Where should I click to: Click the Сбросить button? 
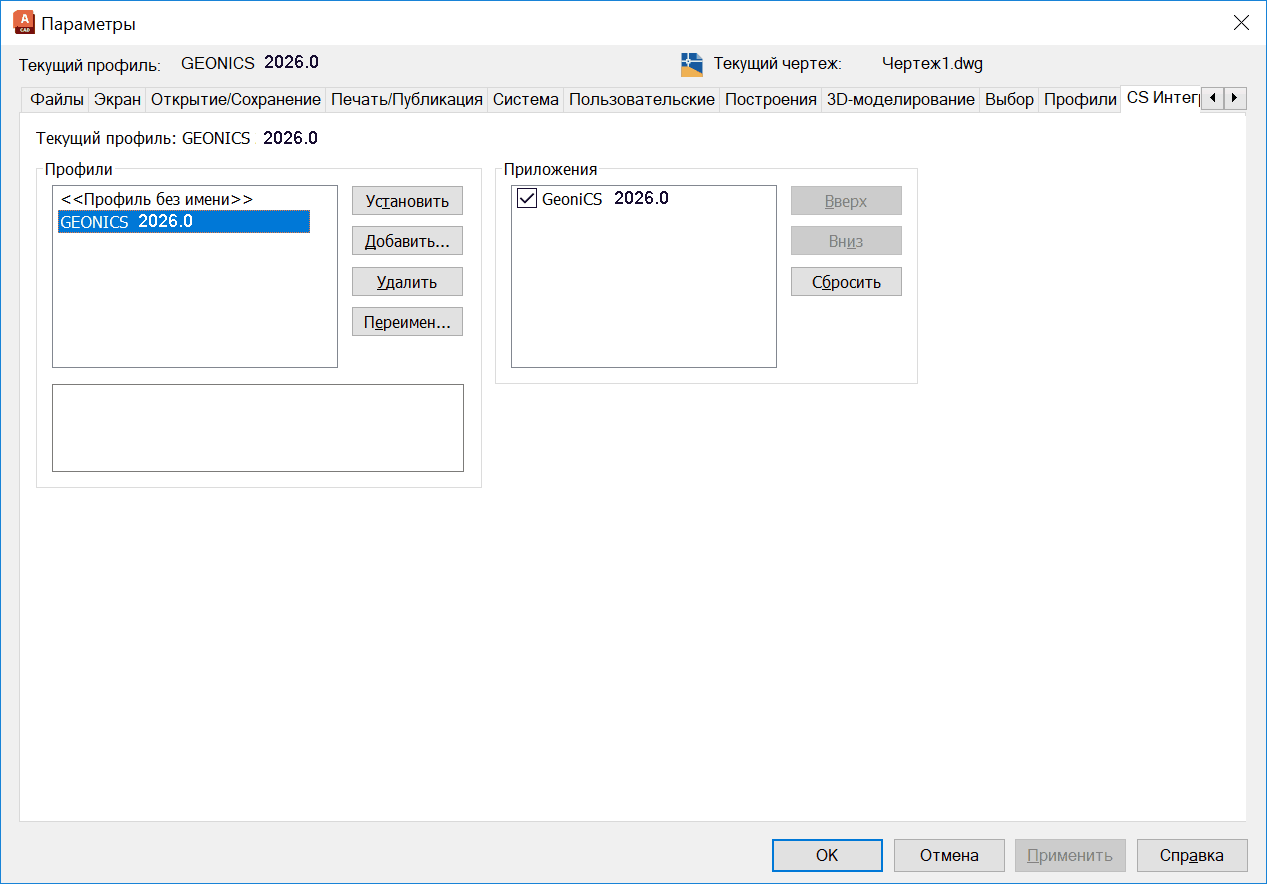[x=846, y=282]
